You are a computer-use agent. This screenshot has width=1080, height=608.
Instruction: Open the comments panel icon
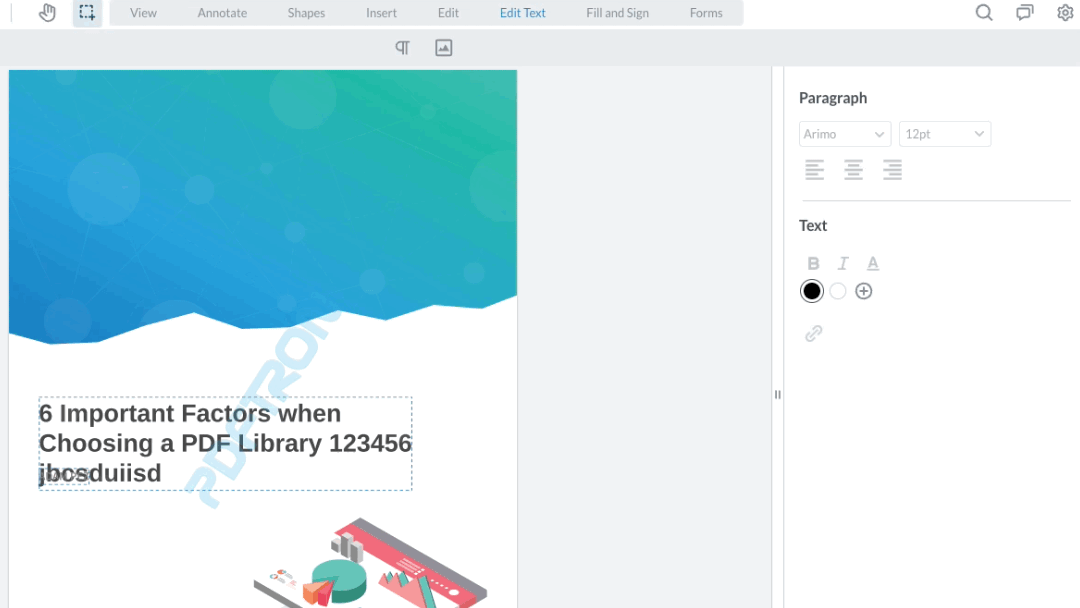pyautogui.click(x=1023, y=12)
